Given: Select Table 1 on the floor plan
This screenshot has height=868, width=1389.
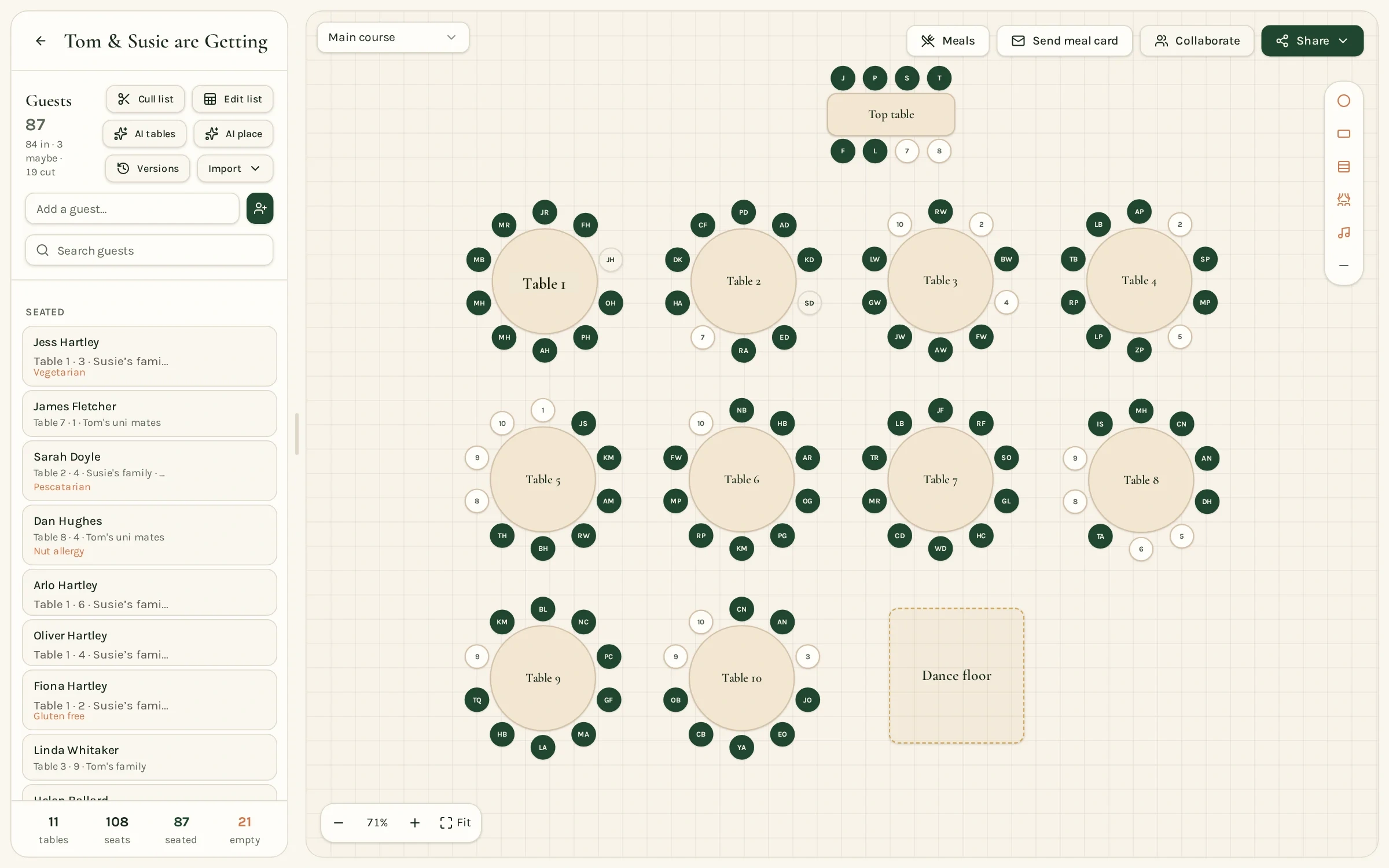Looking at the screenshot, I should [545, 281].
